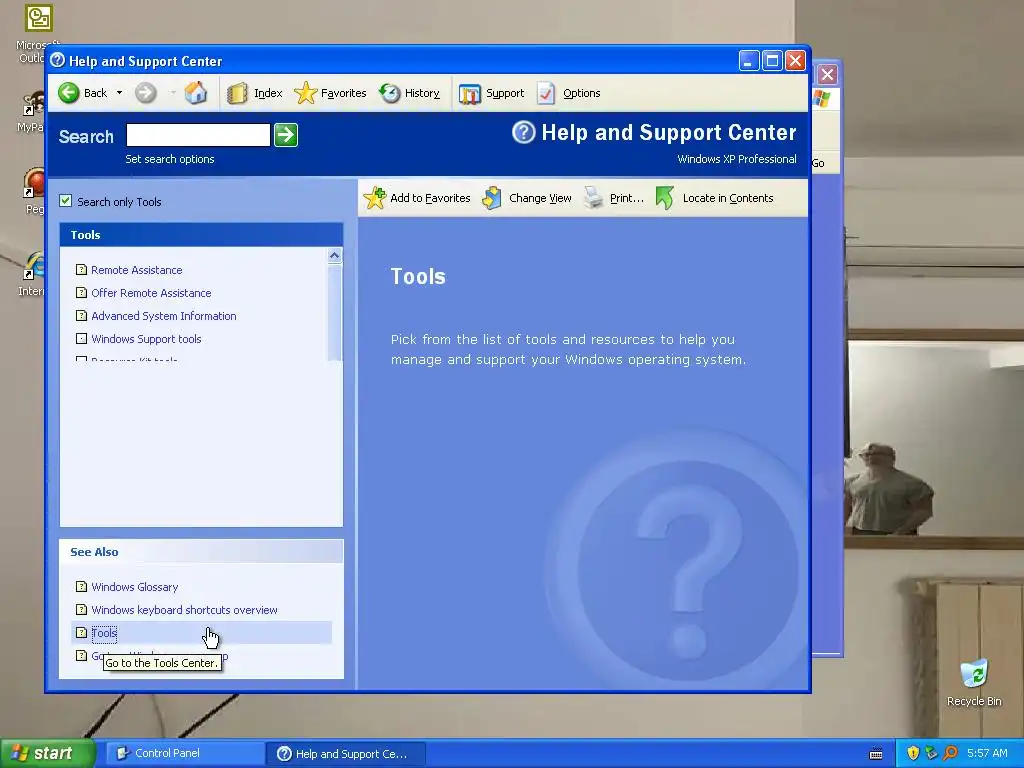
Task: Toggle Search only Tools checkbox
Action: click(65, 200)
